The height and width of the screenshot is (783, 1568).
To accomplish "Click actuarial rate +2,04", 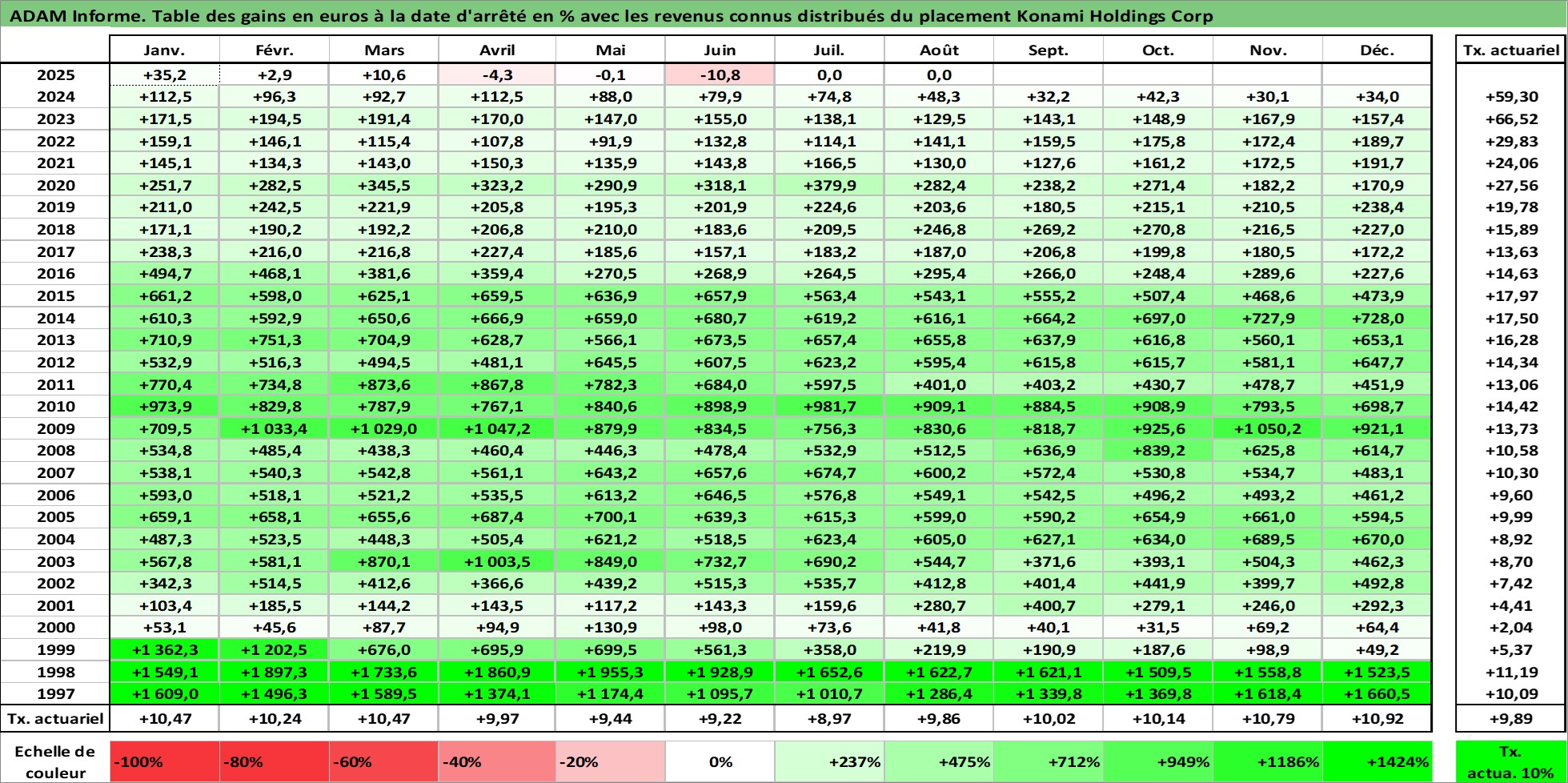I will pos(1511,628).
